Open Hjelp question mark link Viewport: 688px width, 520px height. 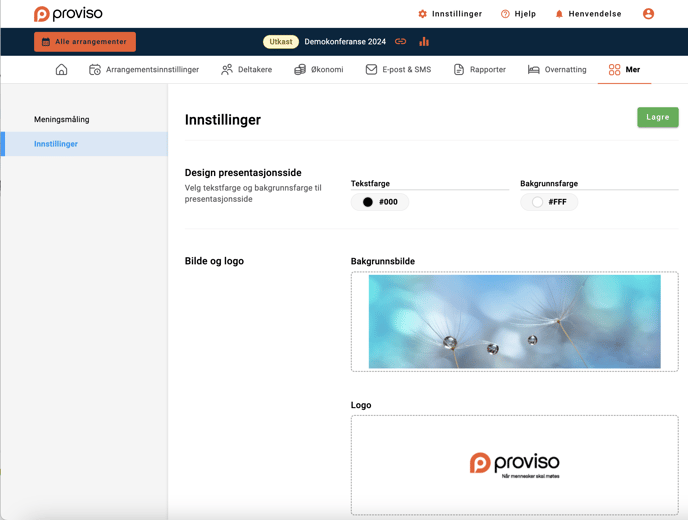click(x=518, y=14)
